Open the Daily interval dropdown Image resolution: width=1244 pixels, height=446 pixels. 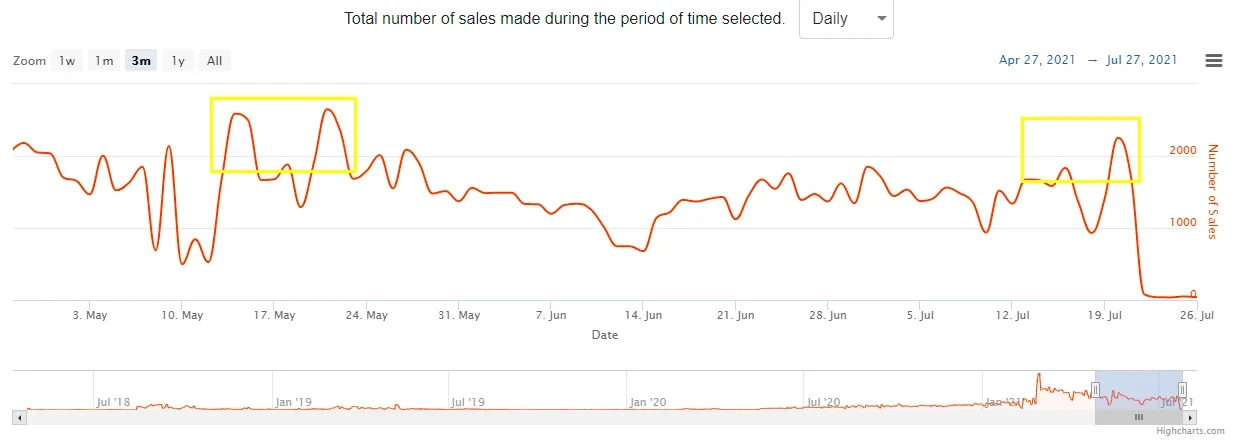pos(846,19)
